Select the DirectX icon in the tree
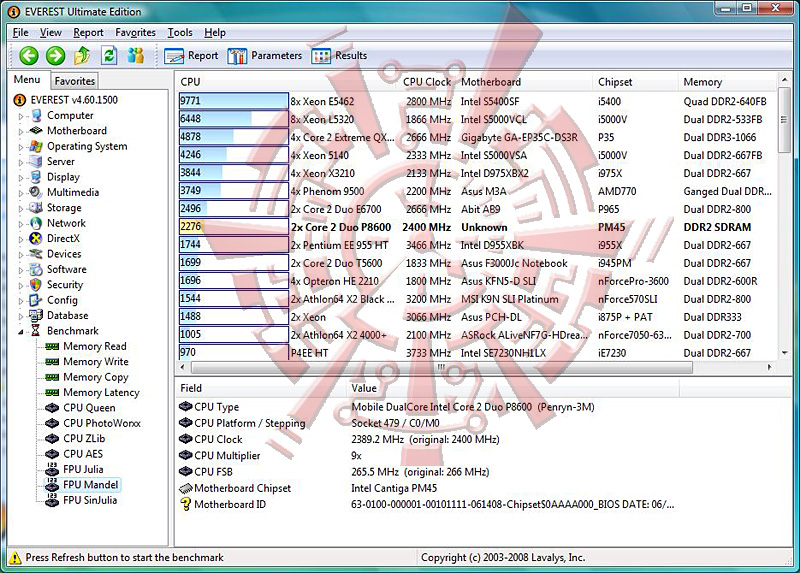Image resolution: width=800 pixels, height=573 pixels. [36, 238]
